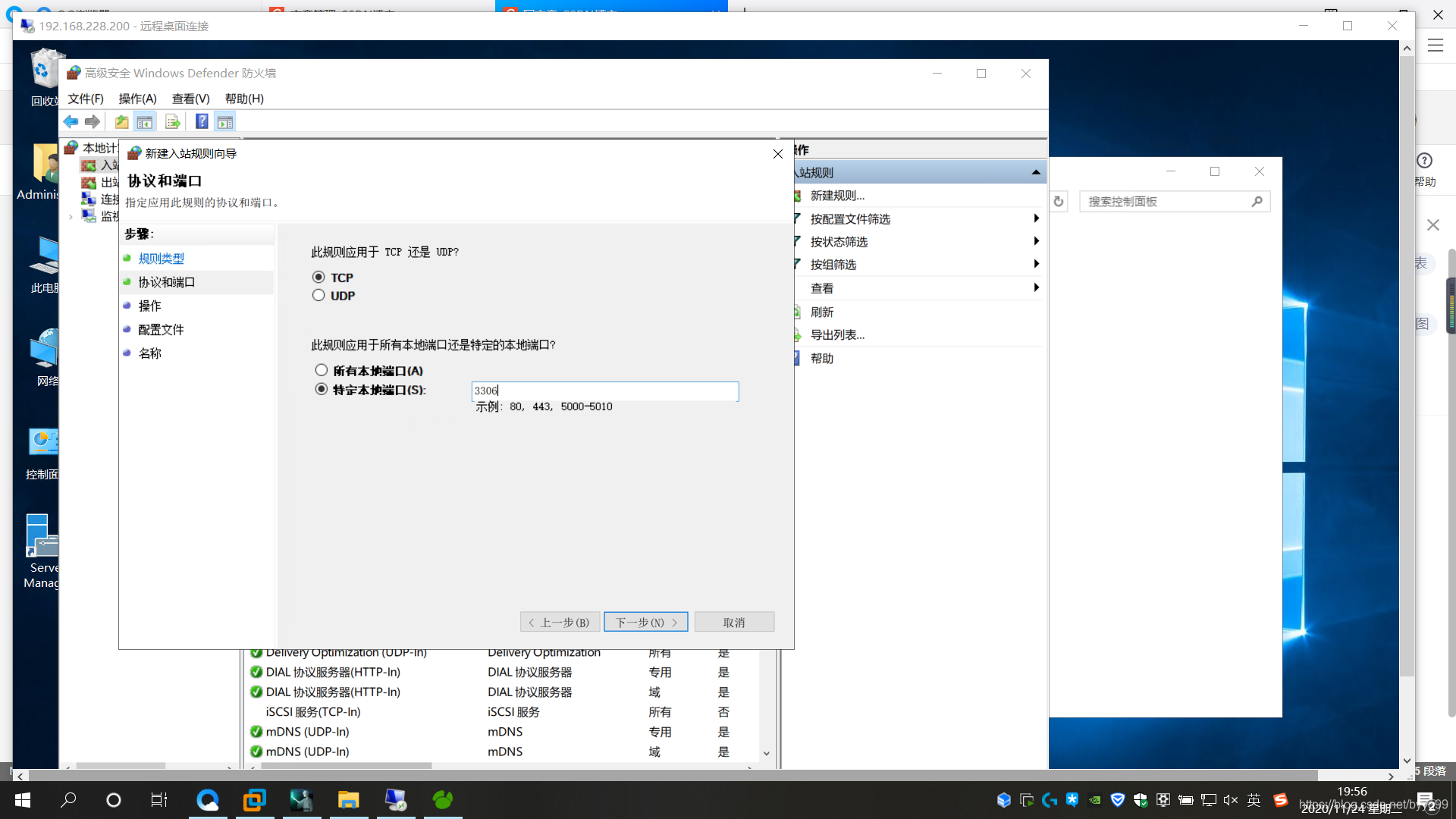The height and width of the screenshot is (819, 1456).
Task: Click the rules list scroll-down arrow
Action: click(767, 753)
